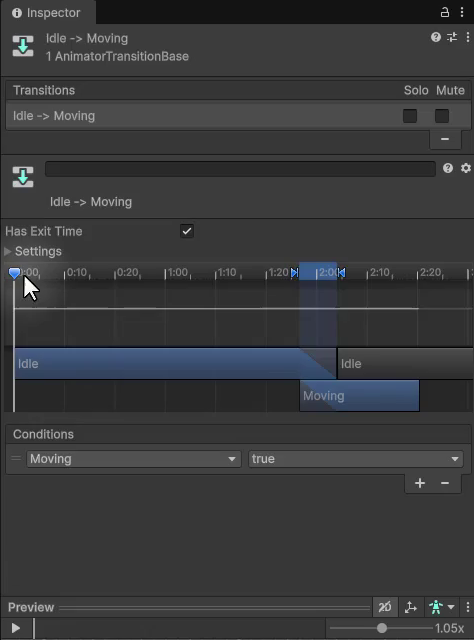The width and height of the screenshot is (474, 640).
Task: Click the transition icon next to name field
Action: [x=23, y=176]
